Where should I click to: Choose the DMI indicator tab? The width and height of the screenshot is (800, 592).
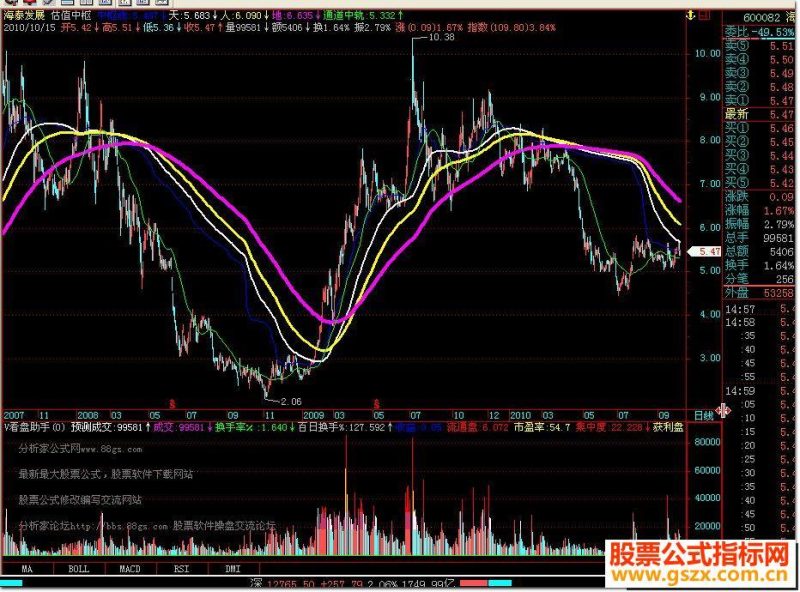click(x=233, y=569)
